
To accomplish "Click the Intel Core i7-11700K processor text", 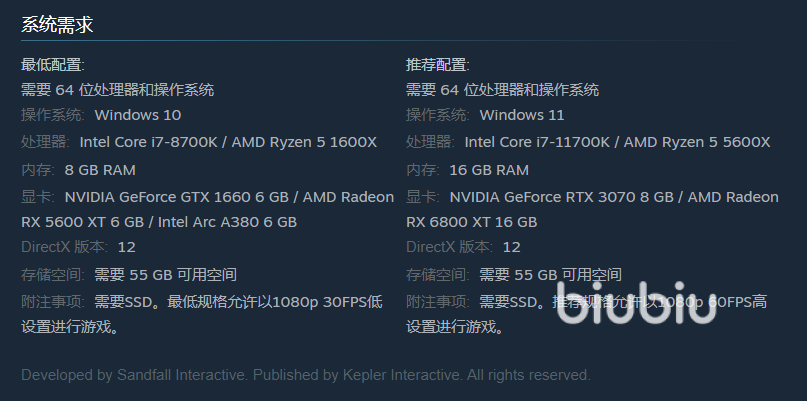I will pyautogui.click(x=539, y=142).
